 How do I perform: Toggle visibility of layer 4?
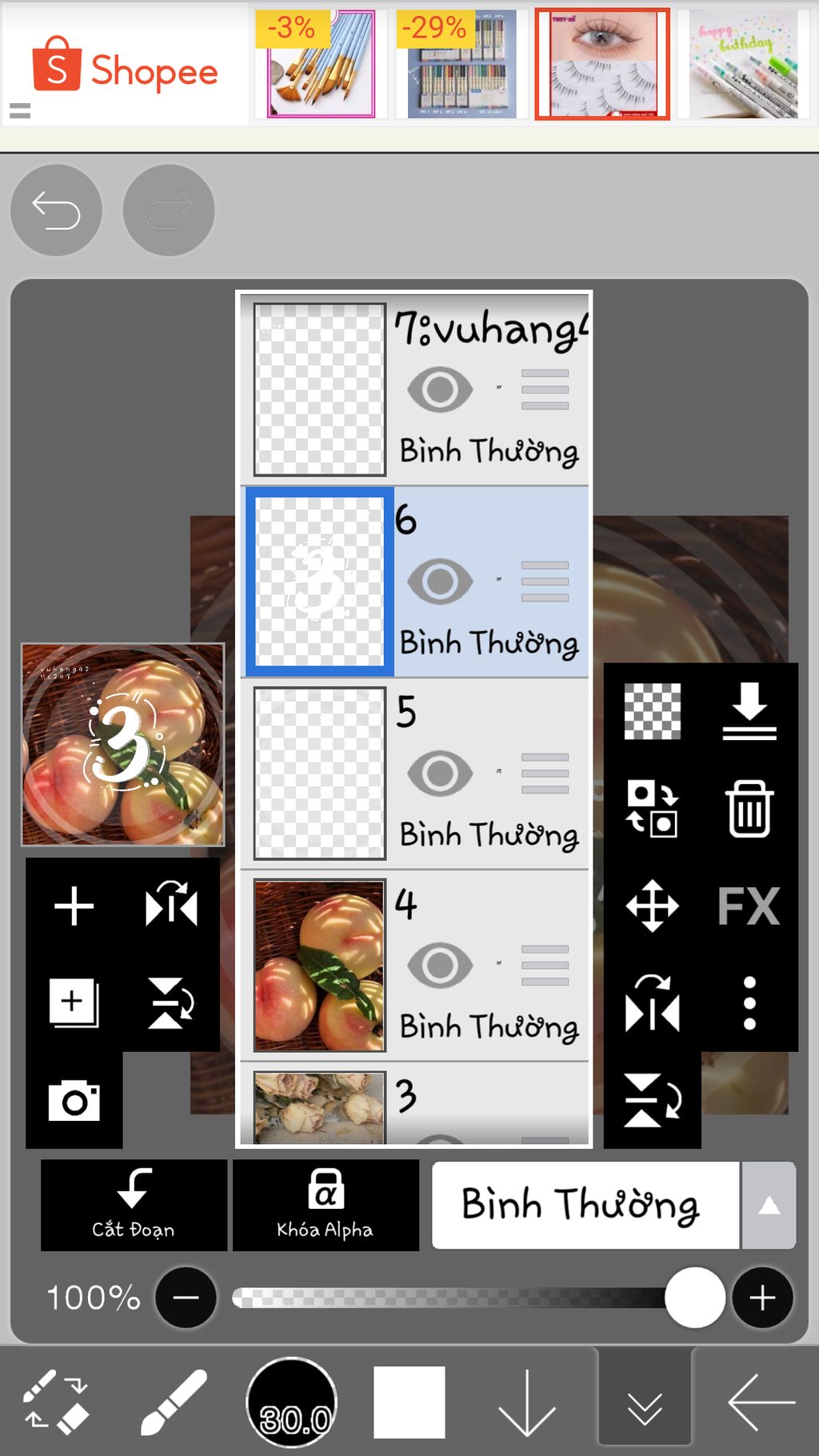click(x=440, y=966)
